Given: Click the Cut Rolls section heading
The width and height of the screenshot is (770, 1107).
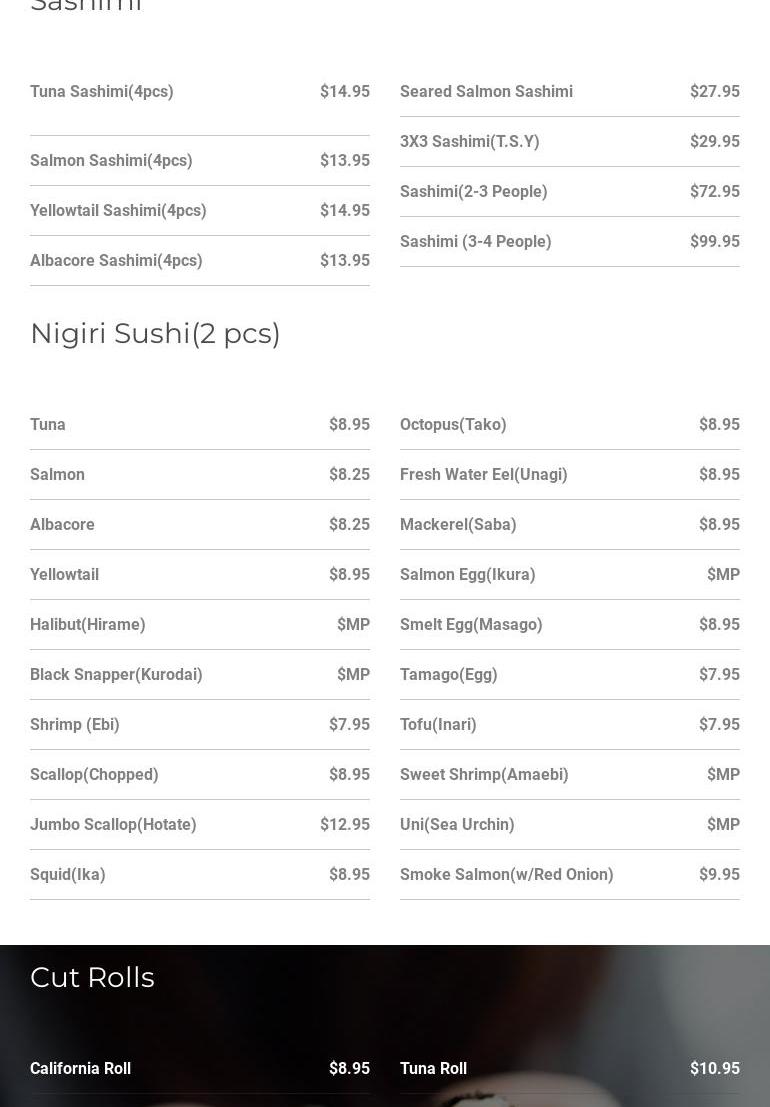Looking at the screenshot, I should click(x=92, y=978).
